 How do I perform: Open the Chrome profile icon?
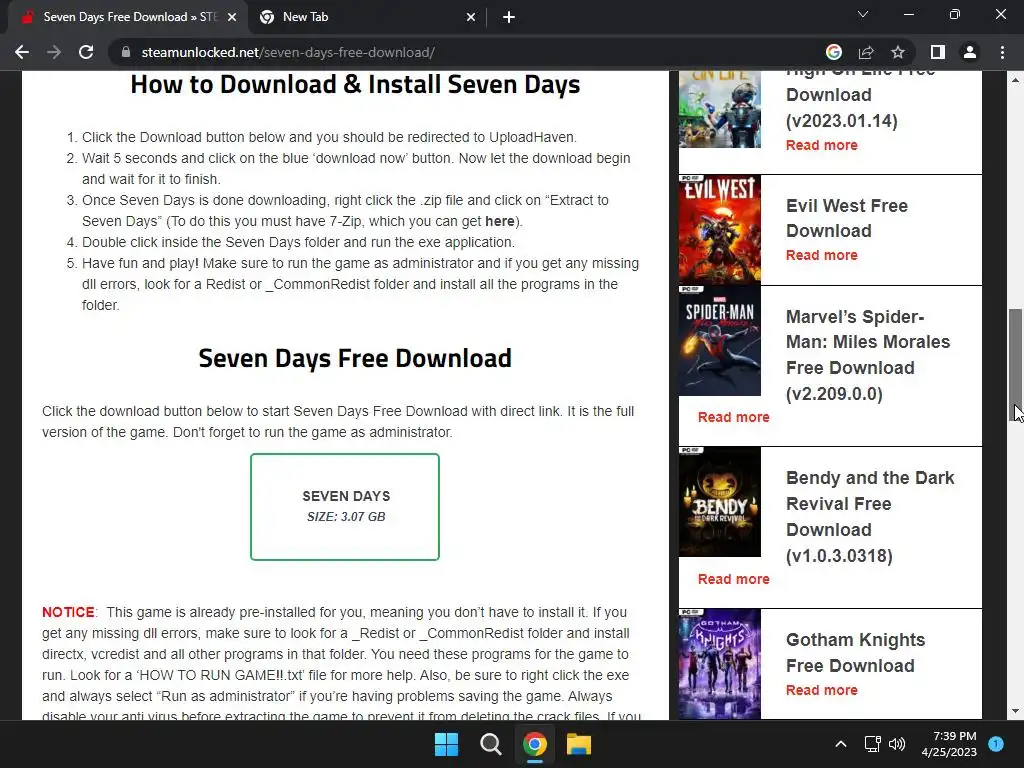[x=970, y=52]
